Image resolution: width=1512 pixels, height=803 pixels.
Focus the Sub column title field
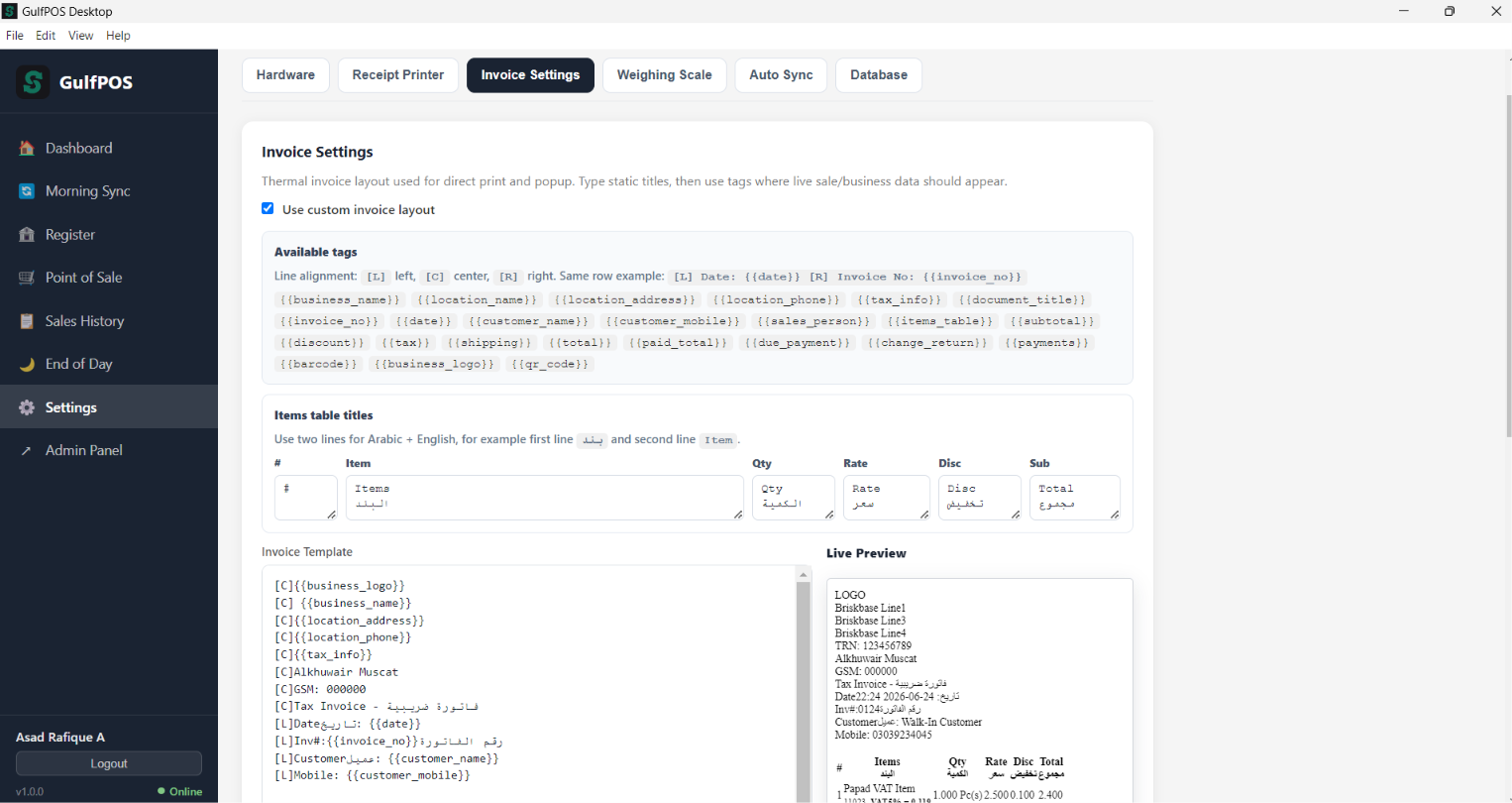click(x=1074, y=498)
